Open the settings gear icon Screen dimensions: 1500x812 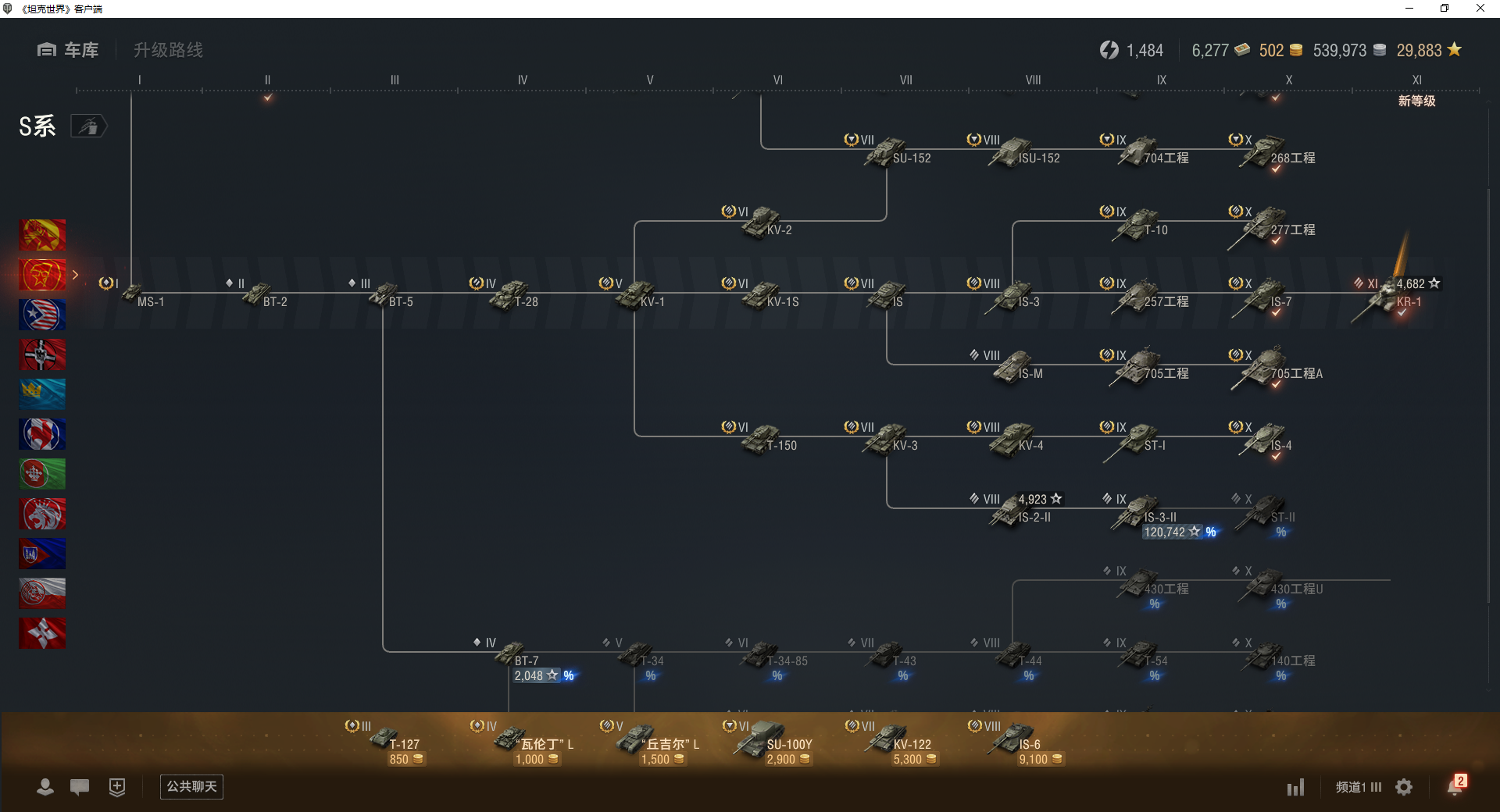[1404, 787]
